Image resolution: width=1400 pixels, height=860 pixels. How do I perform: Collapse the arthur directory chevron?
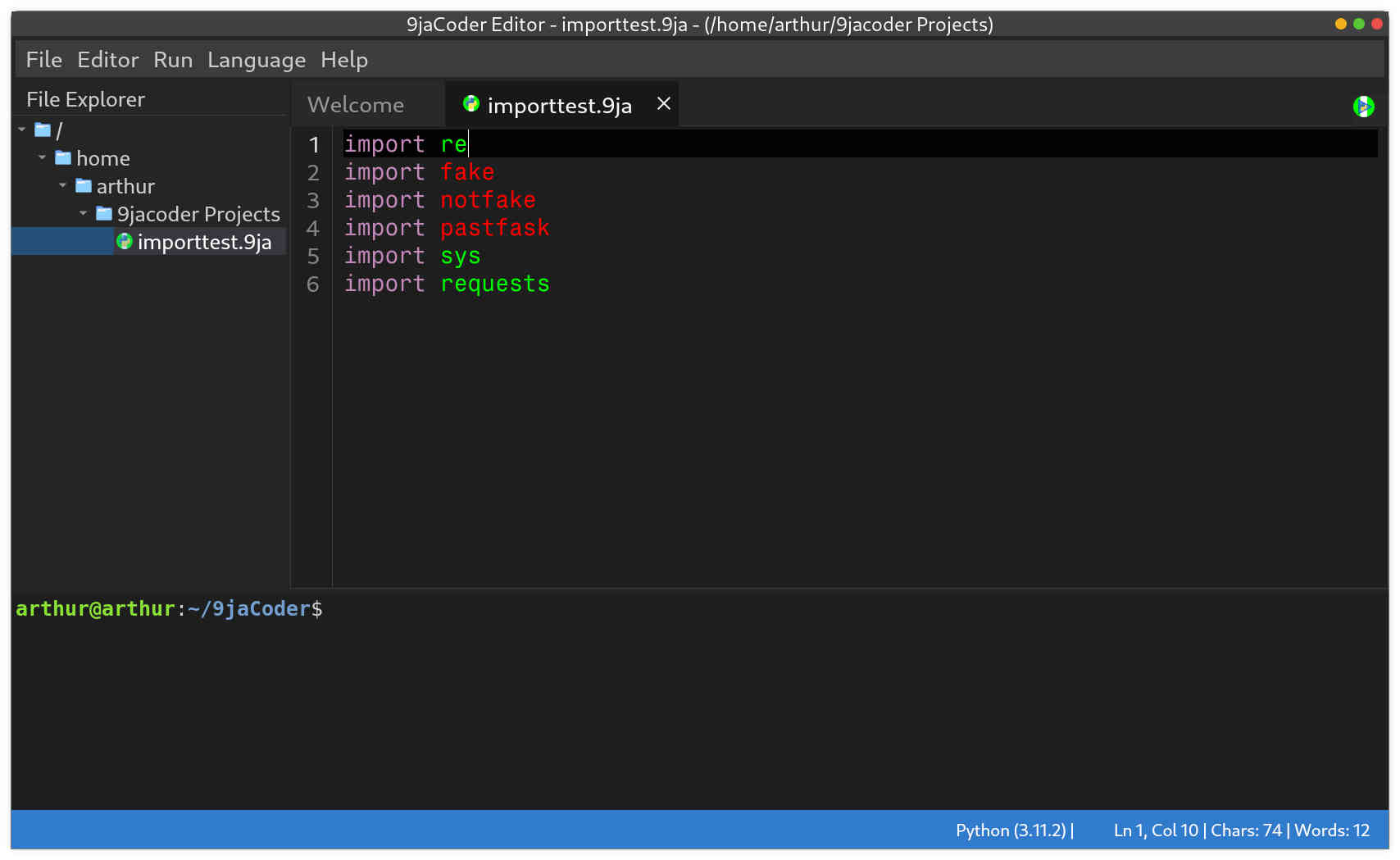pos(62,186)
